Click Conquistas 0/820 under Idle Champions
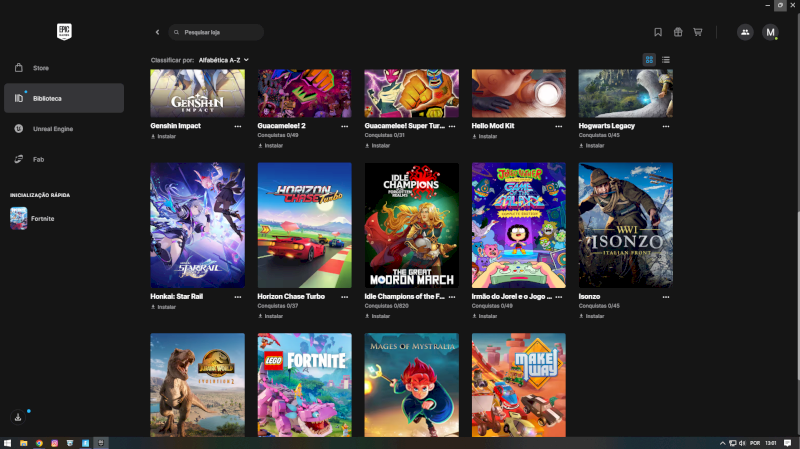 [x=386, y=306]
